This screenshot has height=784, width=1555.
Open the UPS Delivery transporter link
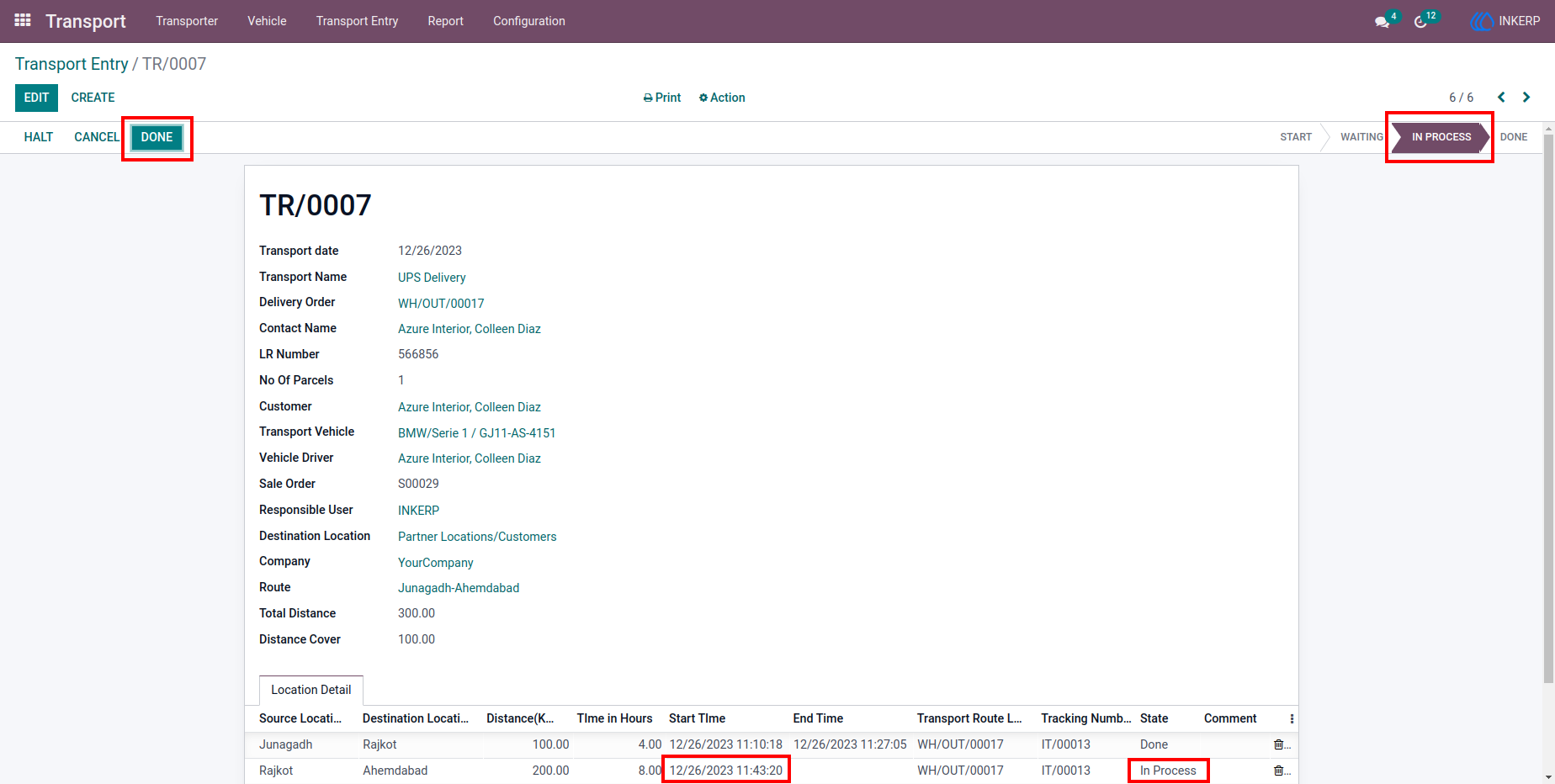(x=432, y=278)
